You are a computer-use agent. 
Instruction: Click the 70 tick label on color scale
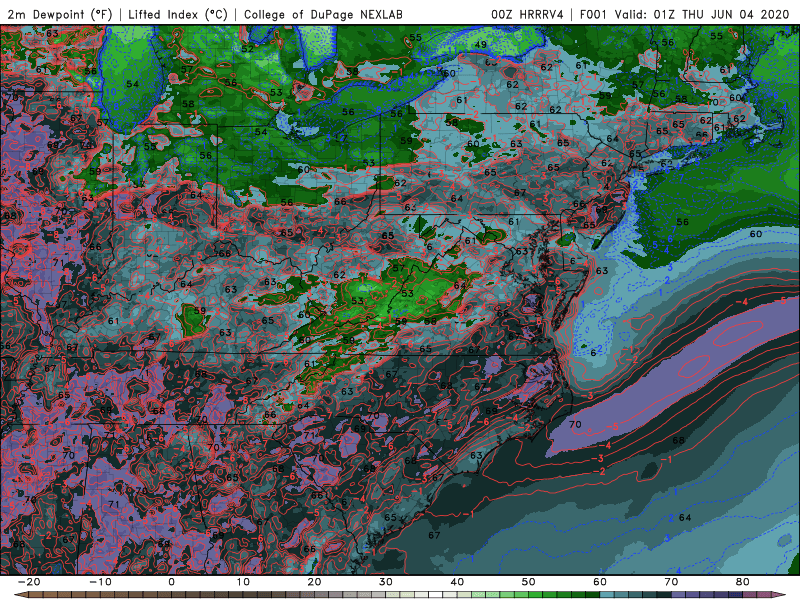pyautogui.click(x=671, y=582)
